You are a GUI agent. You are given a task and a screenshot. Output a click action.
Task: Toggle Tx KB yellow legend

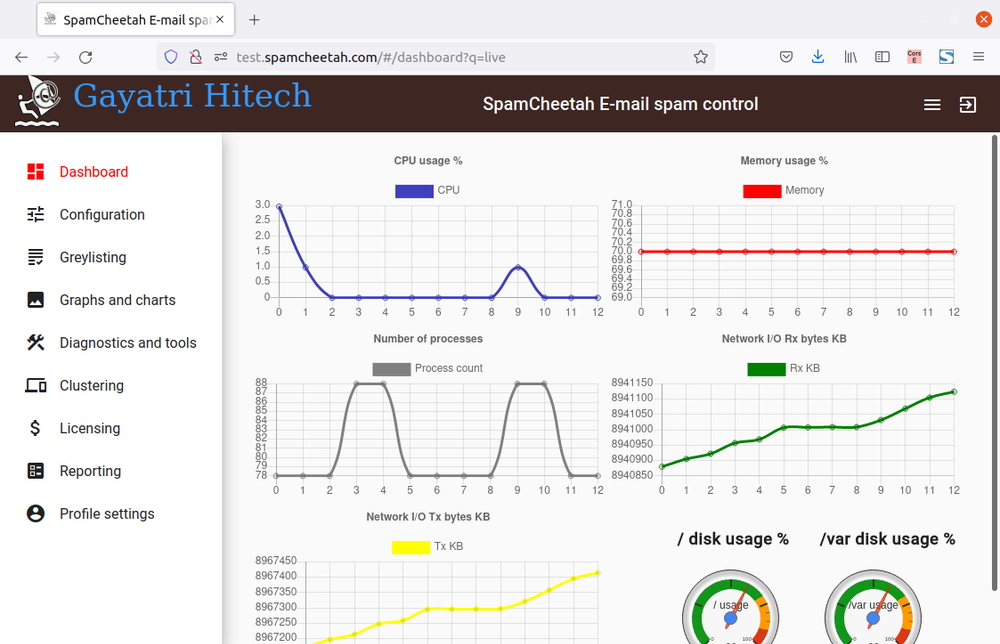[411, 546]
